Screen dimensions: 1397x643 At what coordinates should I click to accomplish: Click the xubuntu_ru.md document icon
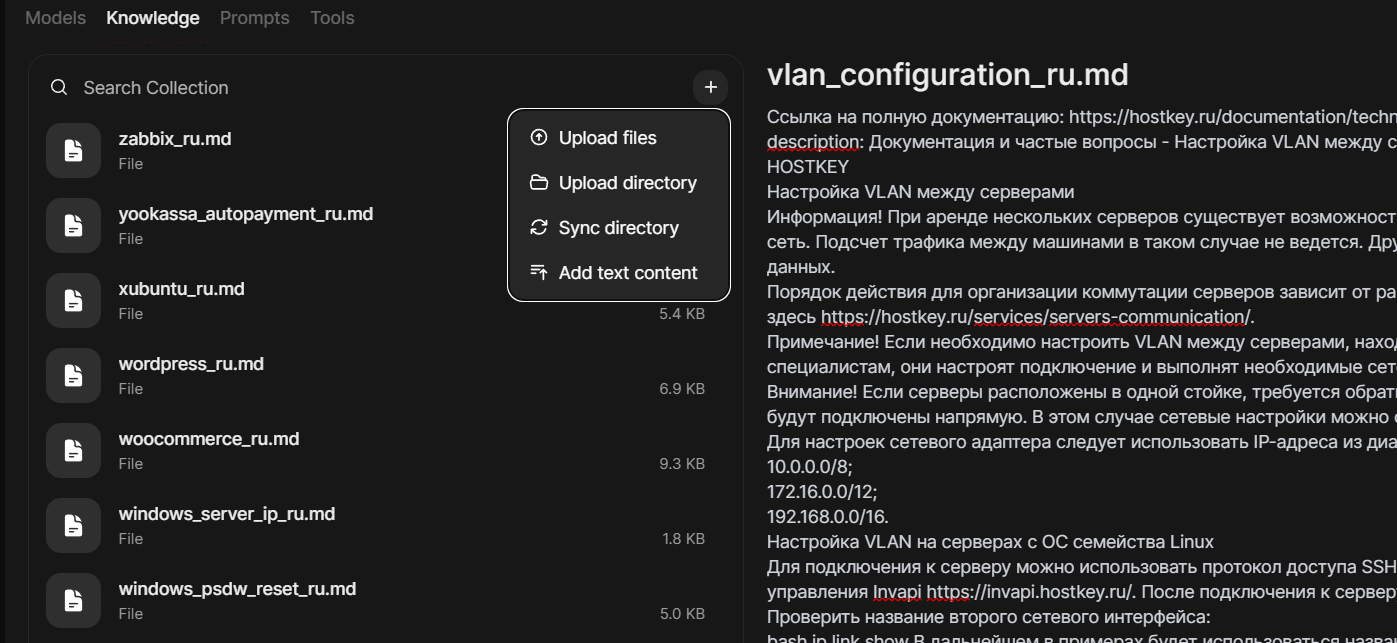point(73,301)
